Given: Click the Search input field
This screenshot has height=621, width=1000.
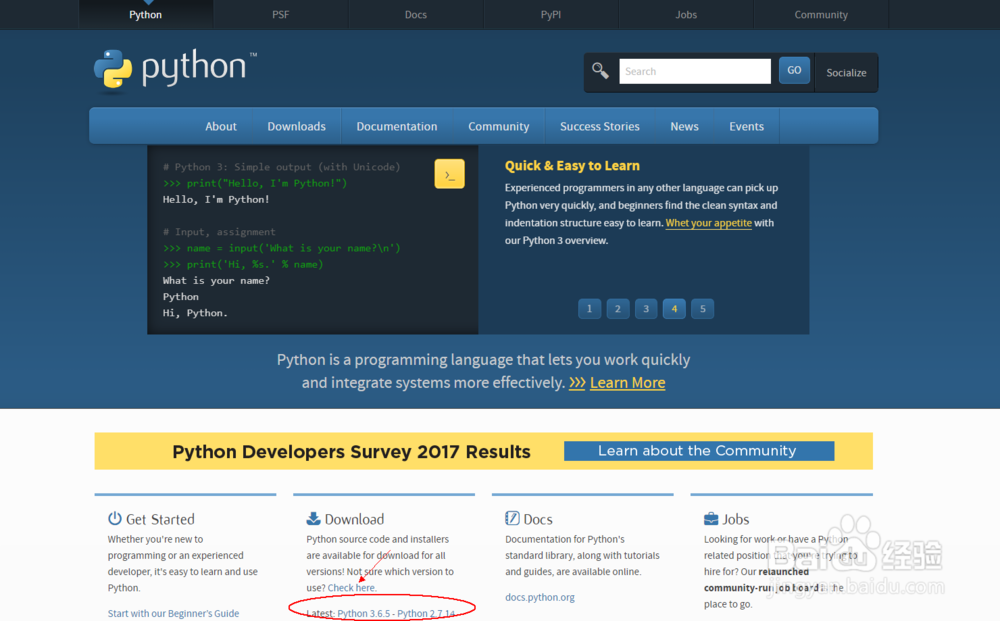Looking at the screenshot, I should 695,71.
